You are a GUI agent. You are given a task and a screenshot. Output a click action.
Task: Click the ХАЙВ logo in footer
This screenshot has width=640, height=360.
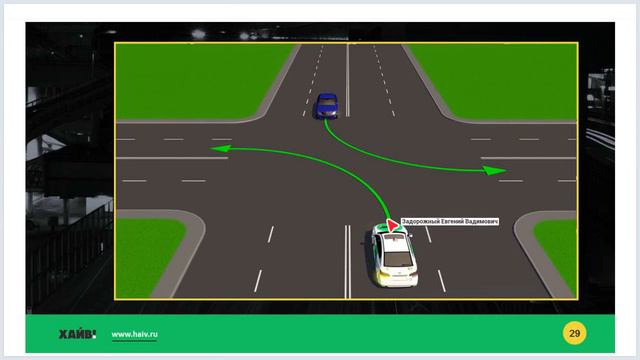77,334
